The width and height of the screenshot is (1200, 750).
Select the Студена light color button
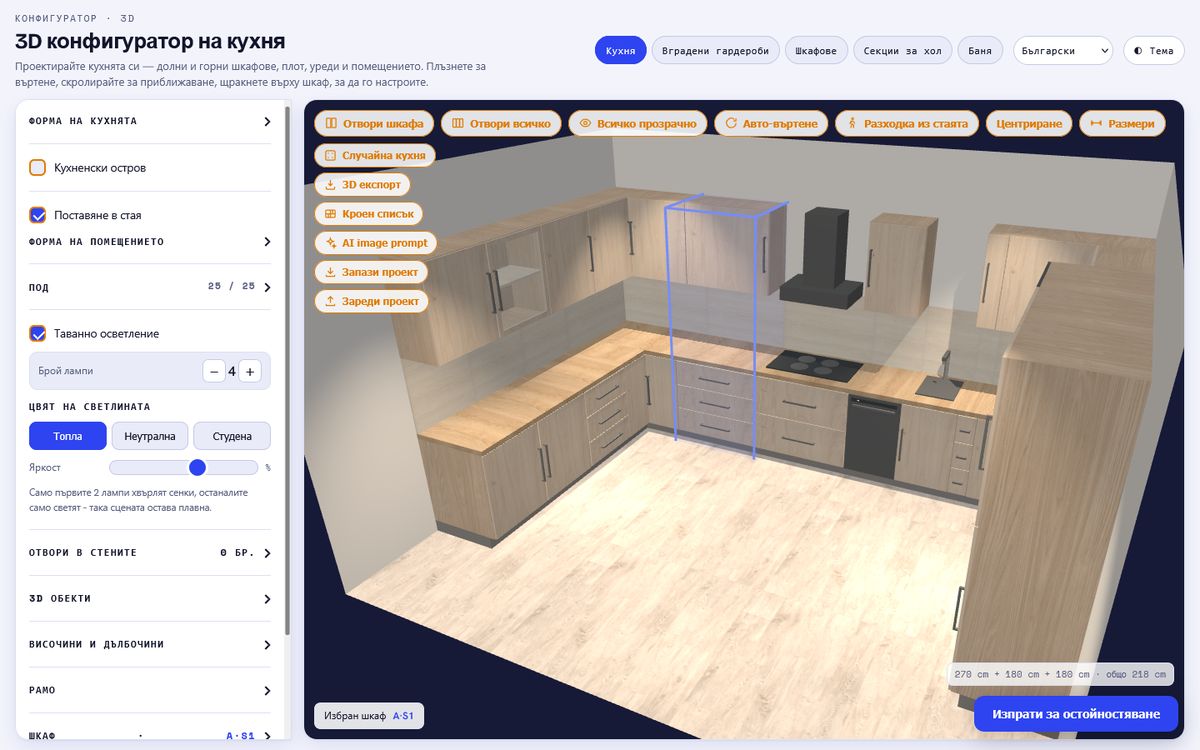point(232,436)
